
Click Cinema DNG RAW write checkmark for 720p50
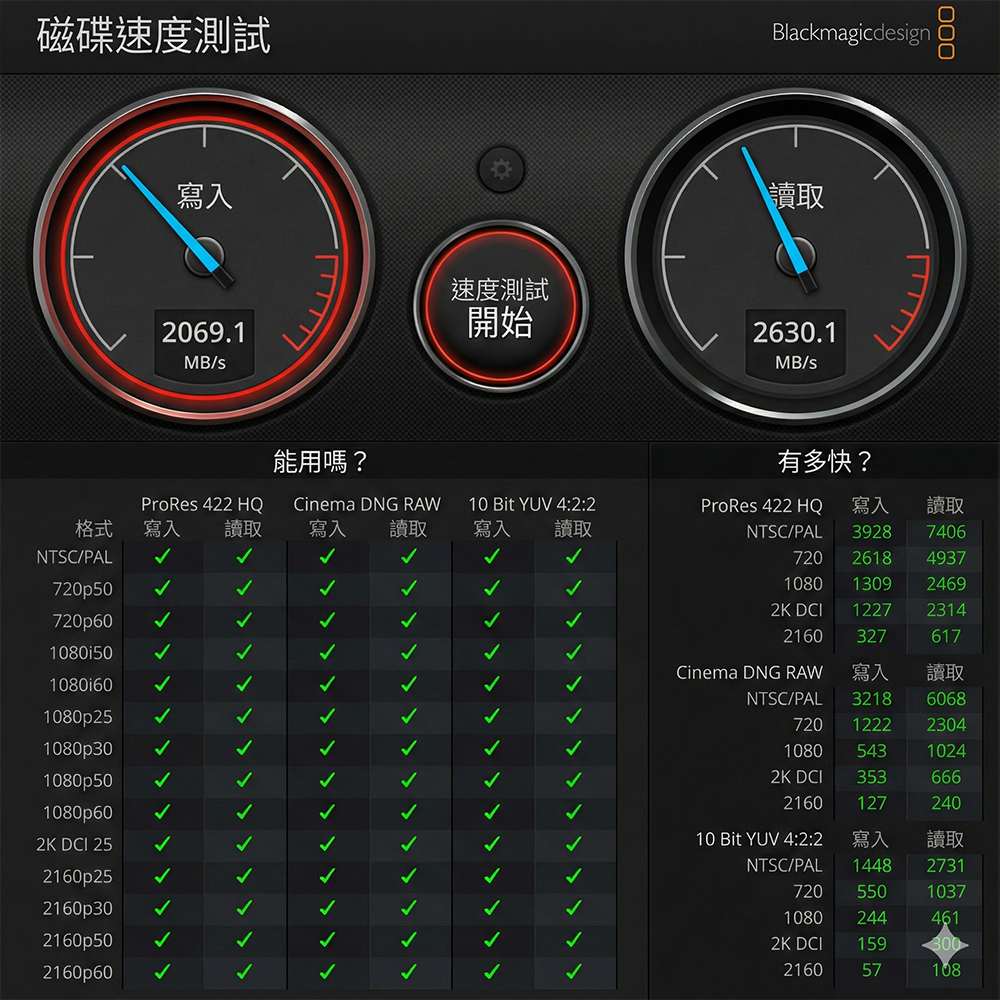[x=327, y=589]
